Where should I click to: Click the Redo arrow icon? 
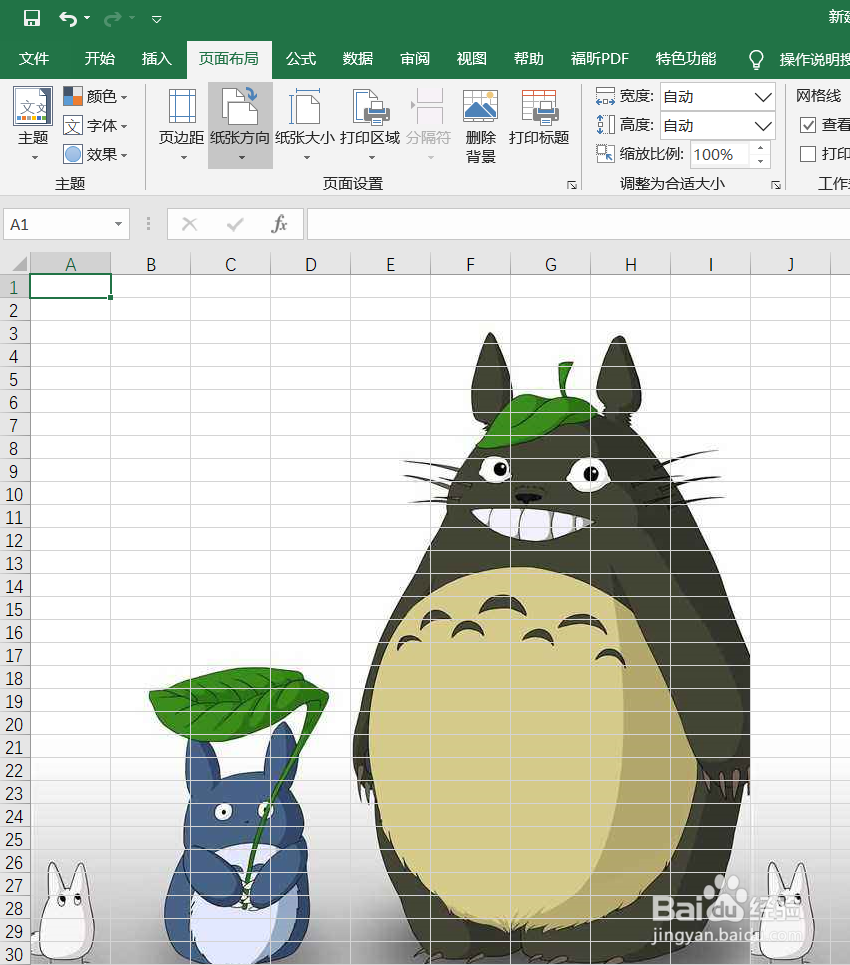pyautogui.click(x=113, y=19)
